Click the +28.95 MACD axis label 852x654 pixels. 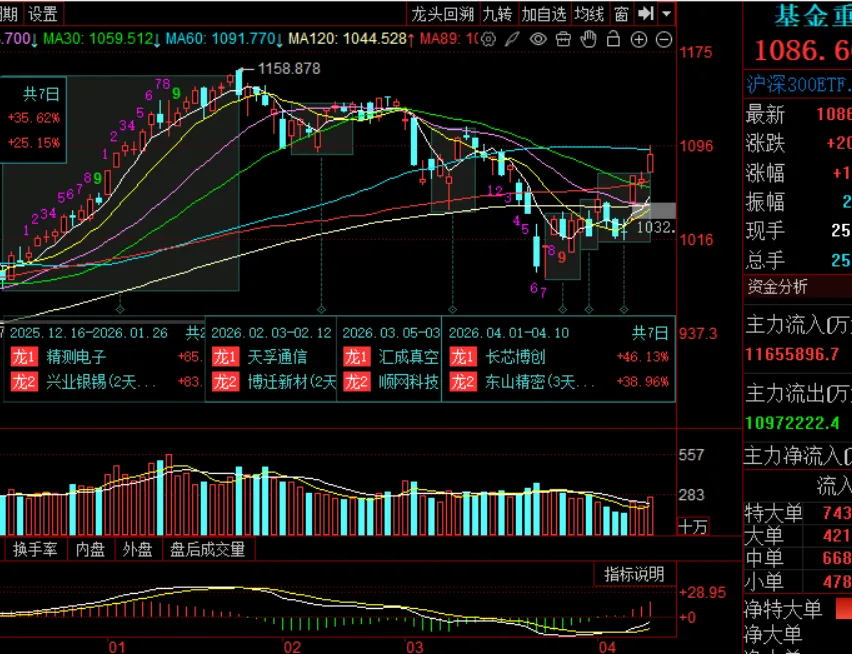coord(703,592)
